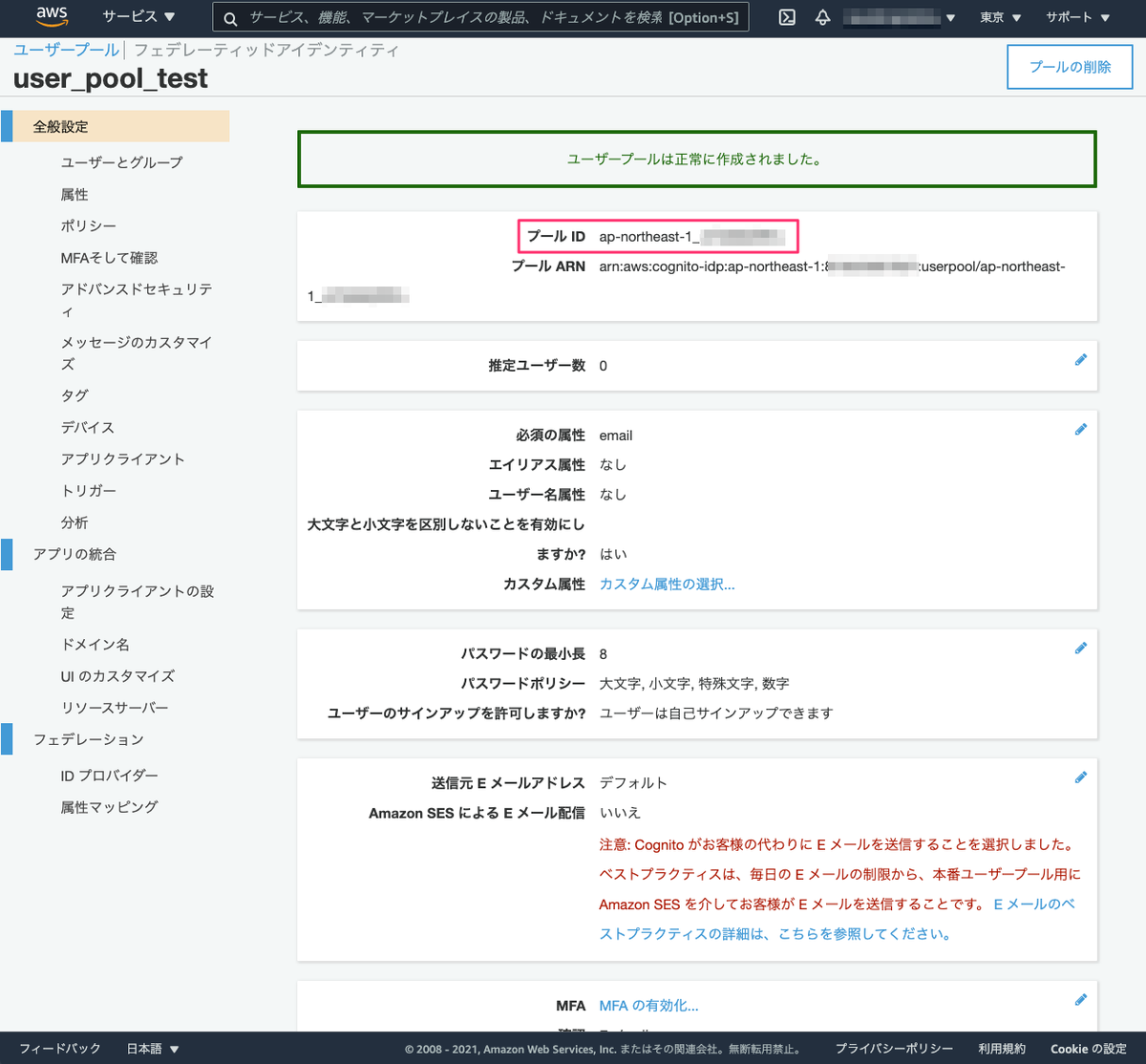Edit estimated user count section pencil
1146x1064 pixels.
[1080, 360]
